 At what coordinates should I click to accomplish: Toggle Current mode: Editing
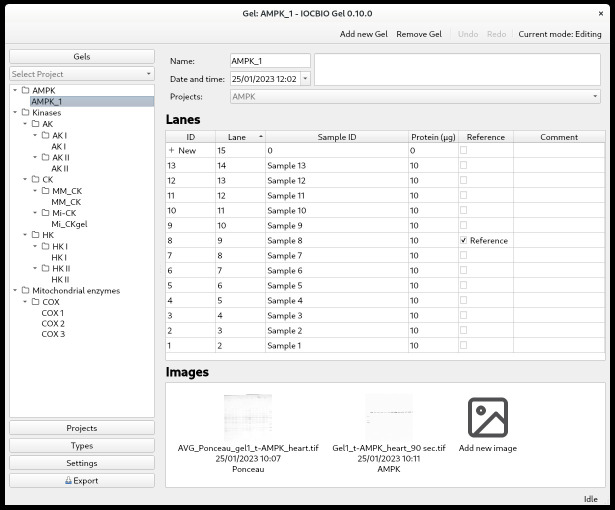pos(560,34)
